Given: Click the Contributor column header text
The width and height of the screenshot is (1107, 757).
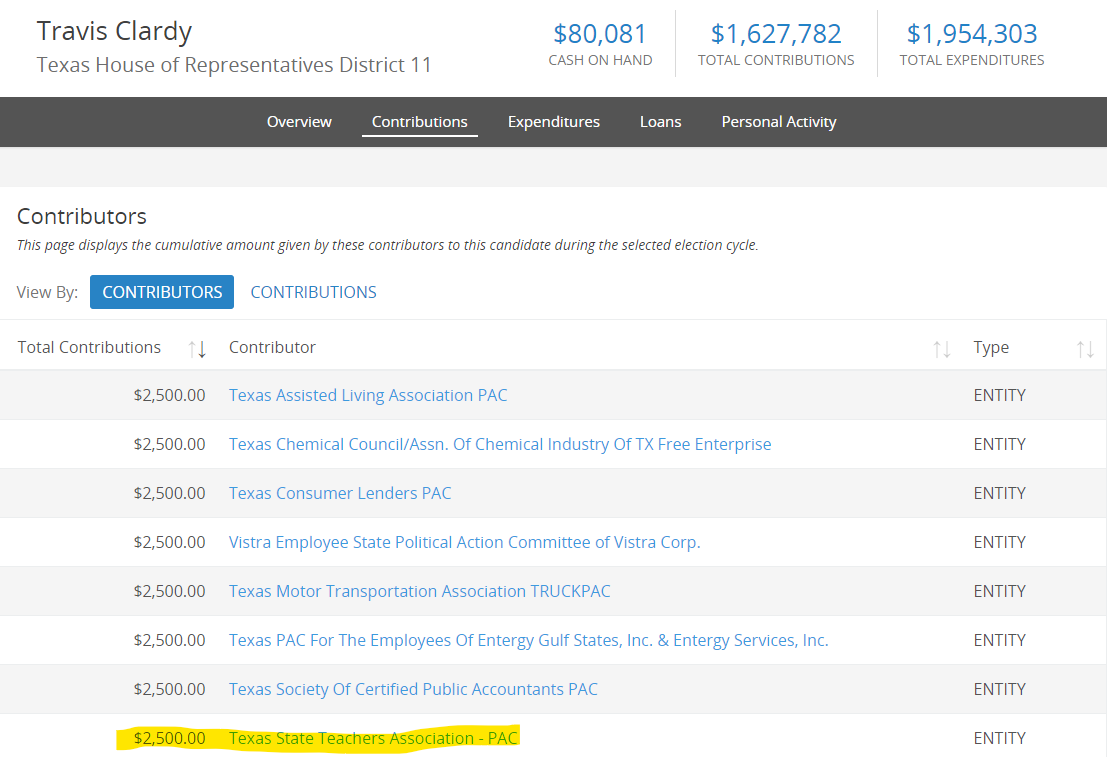Looking at the screenshot, I should pos(272,347).
